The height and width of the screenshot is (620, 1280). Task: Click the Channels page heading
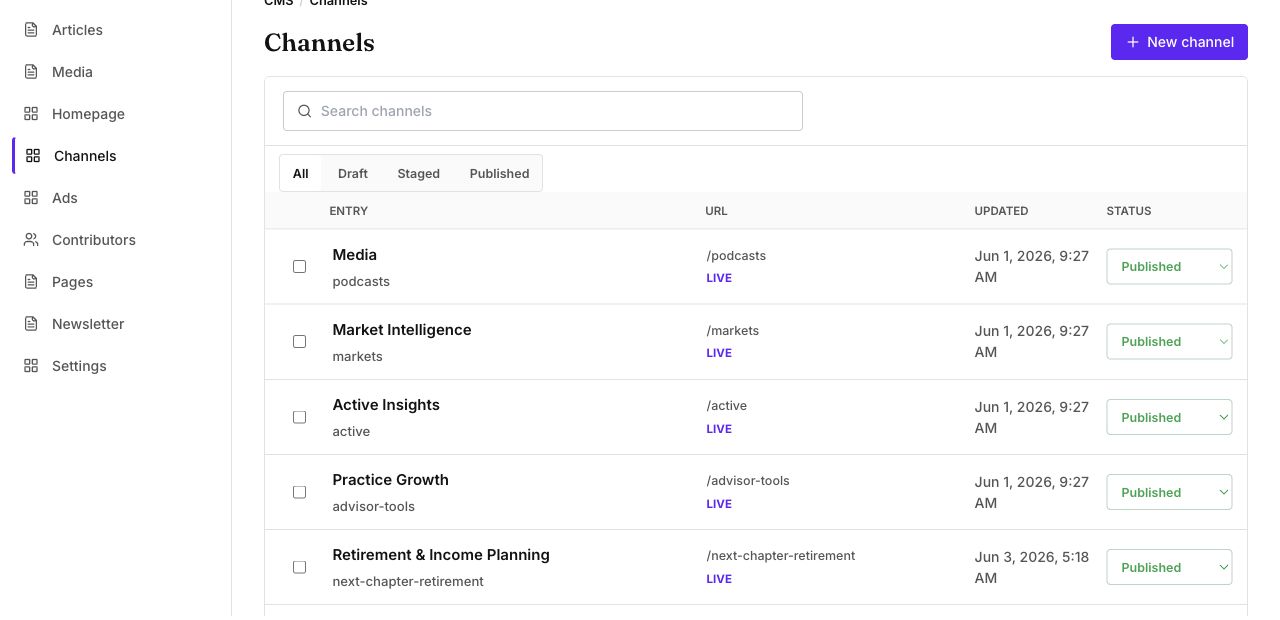[x=319, y=43]
